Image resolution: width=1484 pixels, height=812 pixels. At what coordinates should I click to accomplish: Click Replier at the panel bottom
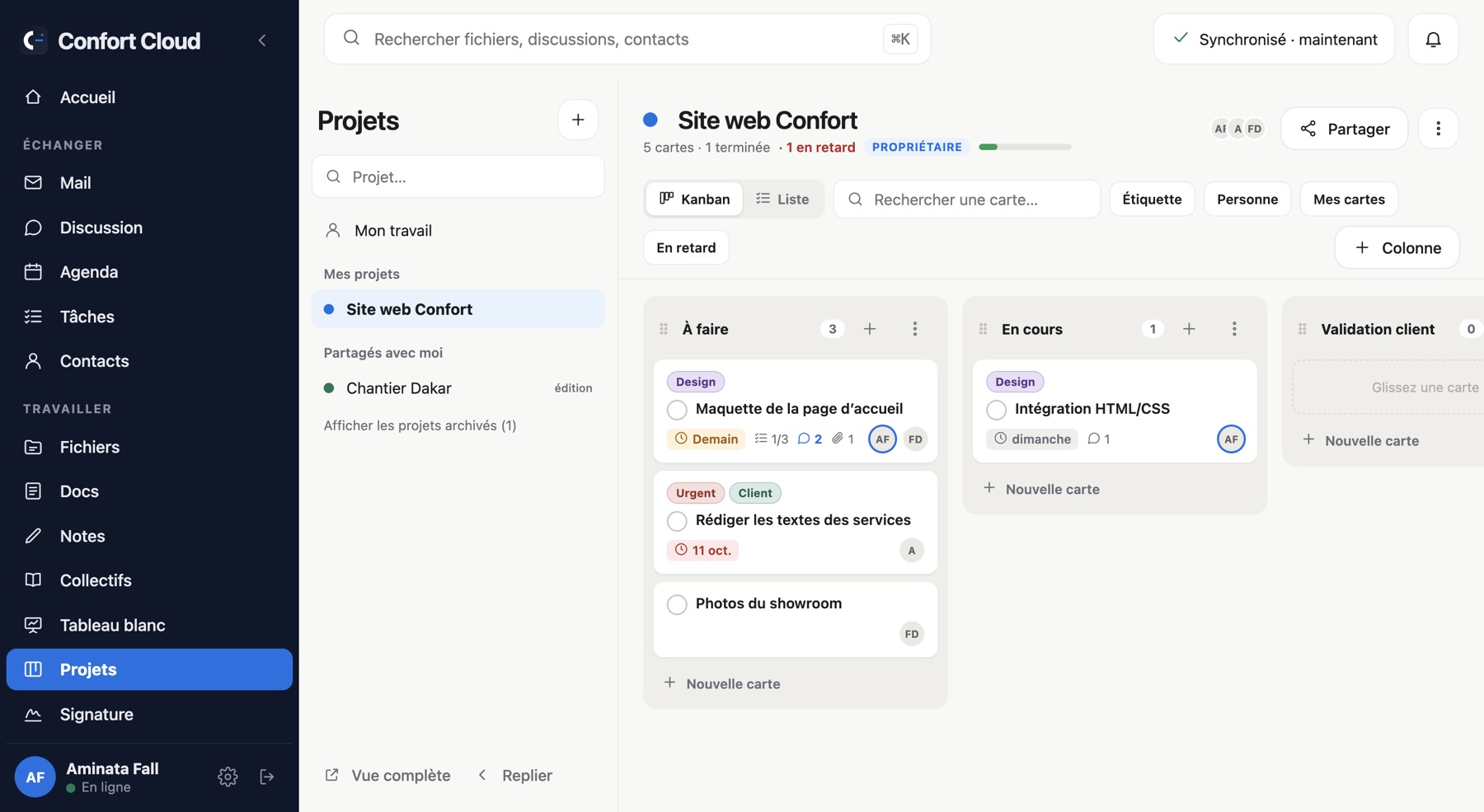point(515,775)
